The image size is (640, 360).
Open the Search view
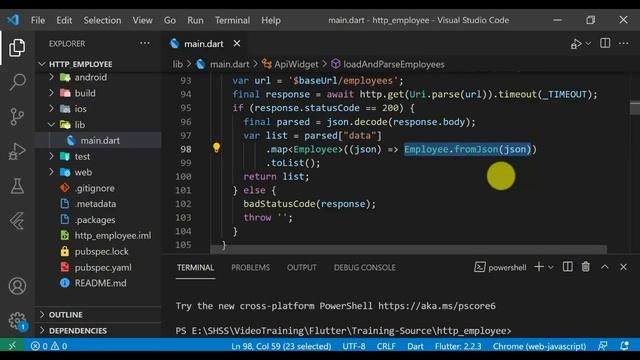coord(17,82)
